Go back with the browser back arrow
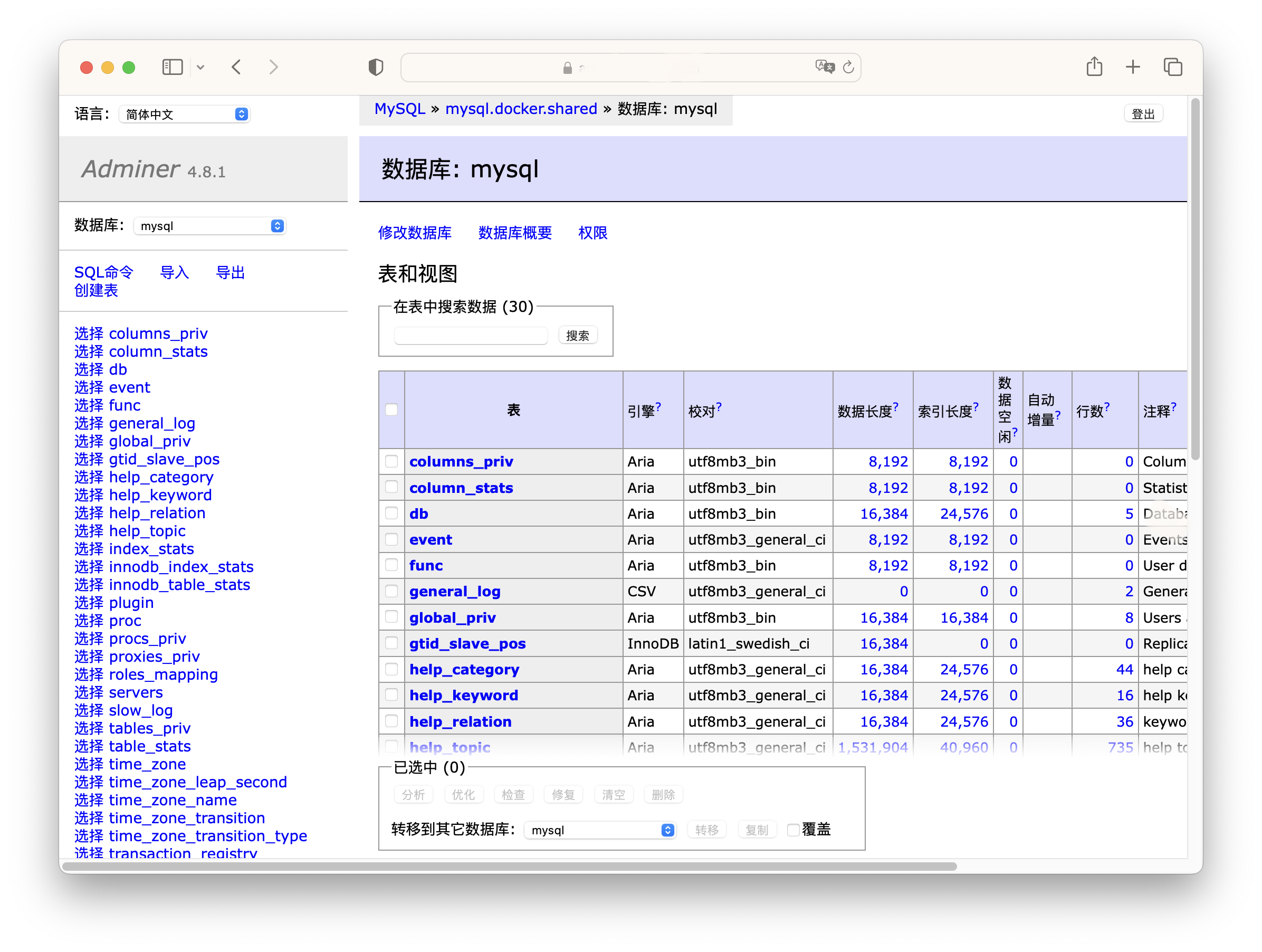1262x952 pixels. [x=237, y=68]
